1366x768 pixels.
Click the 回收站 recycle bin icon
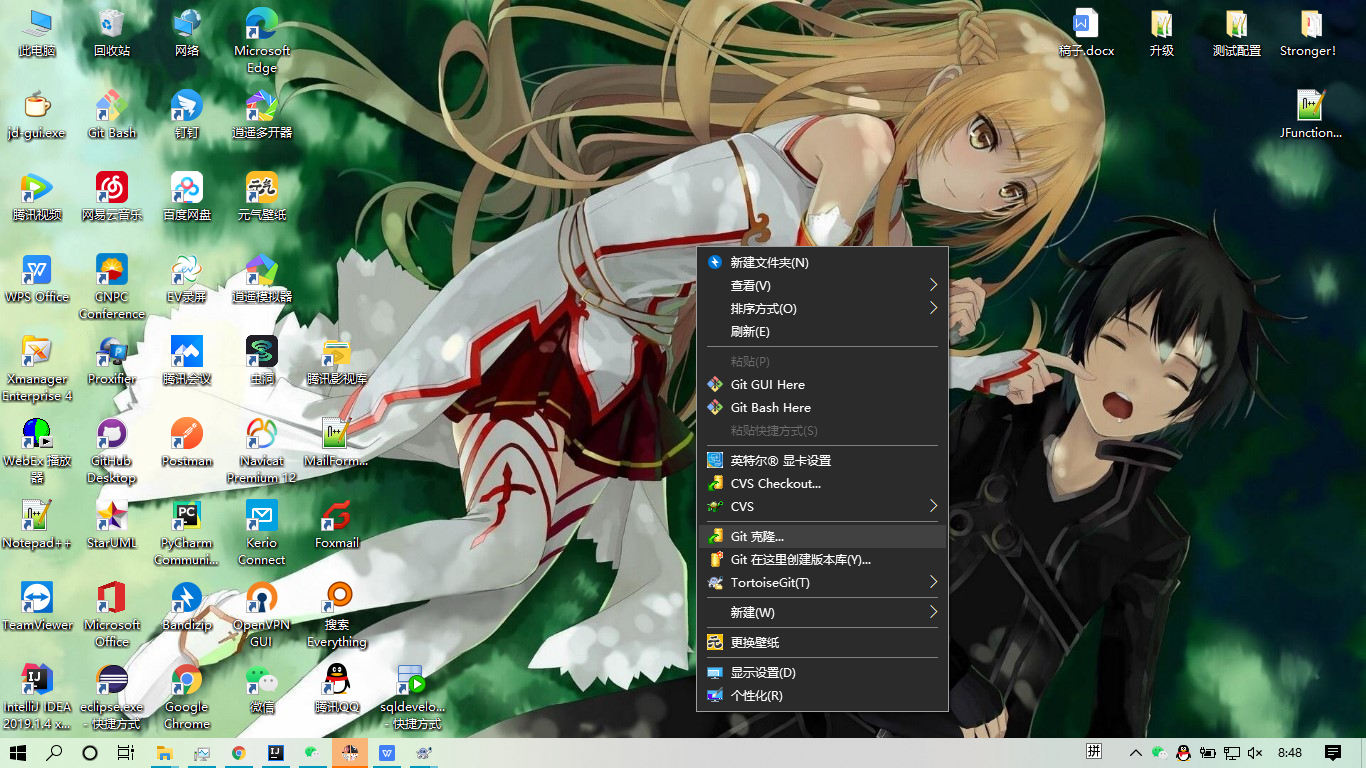coord(112,32)
